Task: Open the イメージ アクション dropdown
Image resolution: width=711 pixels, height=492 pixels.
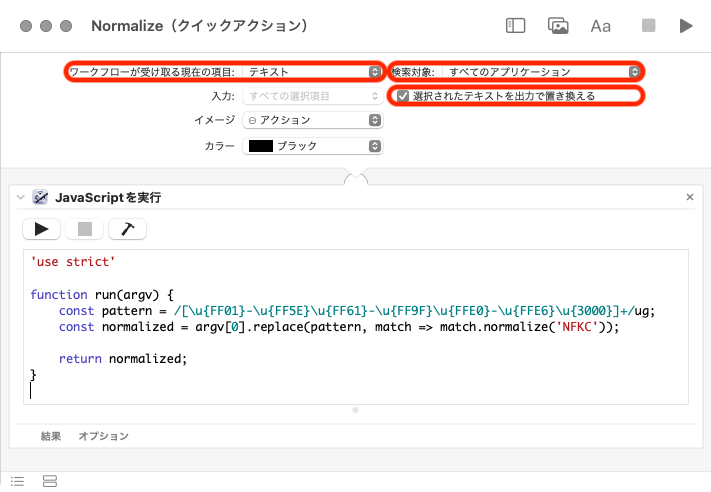Action: tap(313, 120)
